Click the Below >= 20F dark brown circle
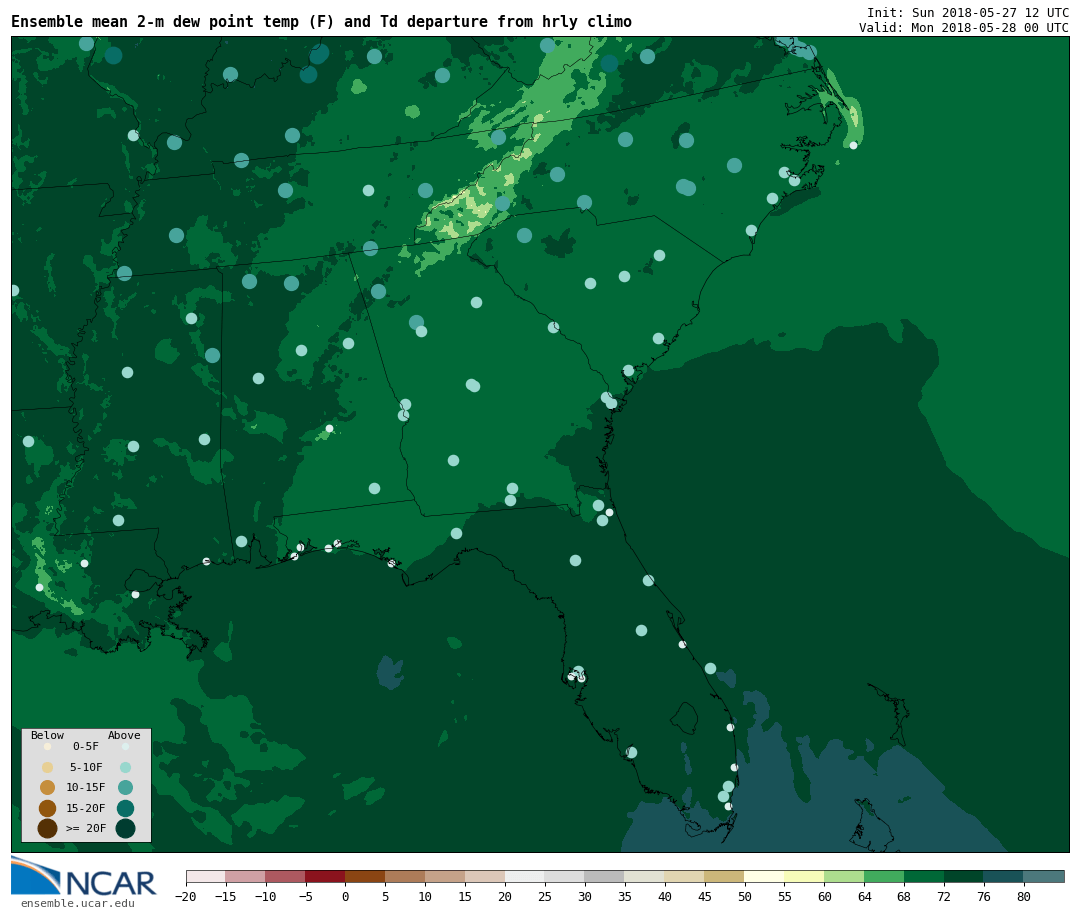This screenshot has height=915, width=1080. (x=48, y=828)
